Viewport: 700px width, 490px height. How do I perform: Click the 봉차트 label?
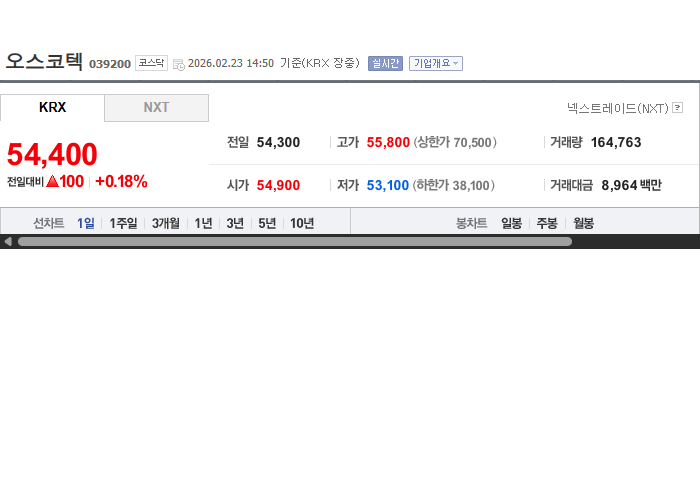[471, 223]
